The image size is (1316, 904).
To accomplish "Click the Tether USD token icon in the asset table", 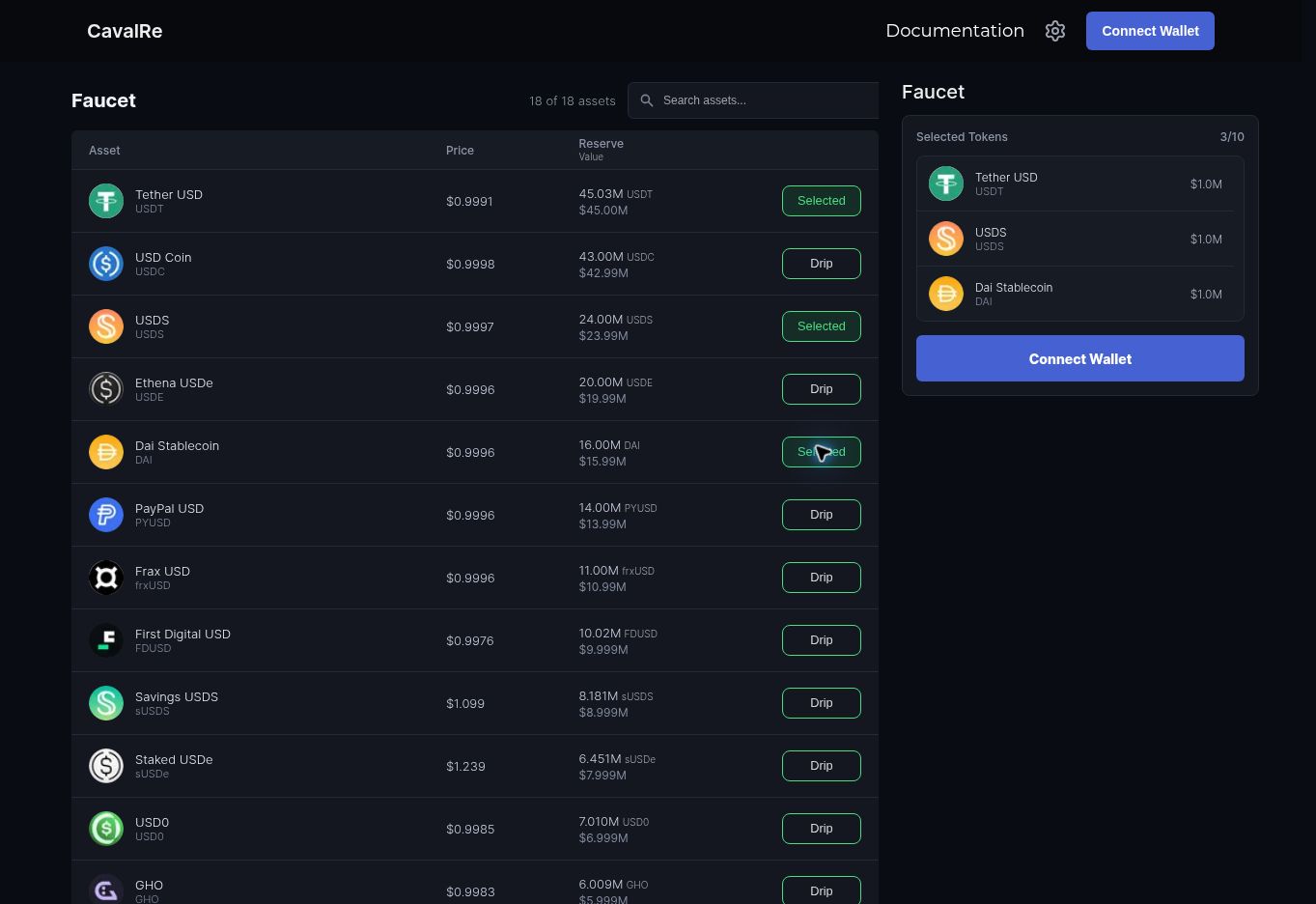I will click(106, 201).
